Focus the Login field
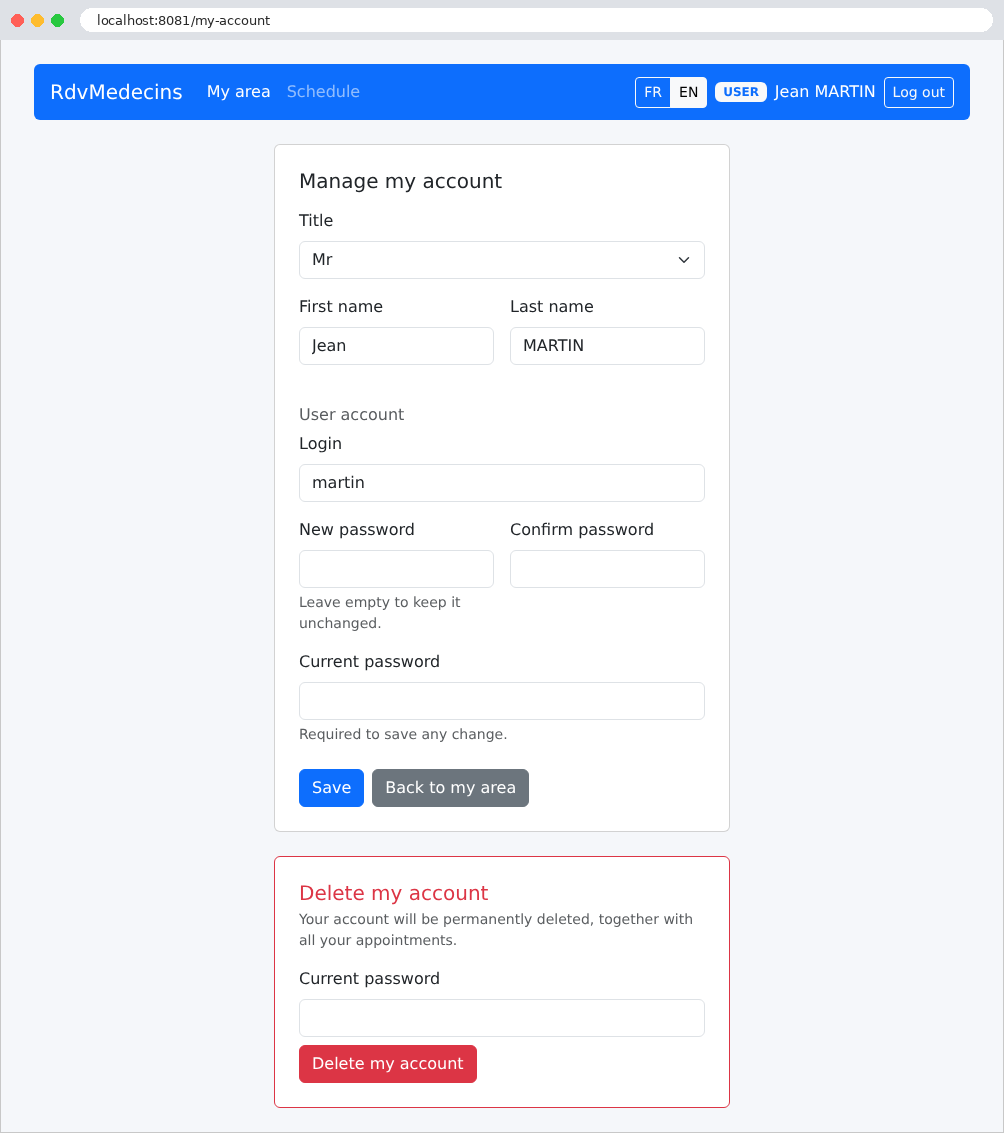This screenshot has height=1133, width=1004. pyautogui.click(x=502, y=483)
